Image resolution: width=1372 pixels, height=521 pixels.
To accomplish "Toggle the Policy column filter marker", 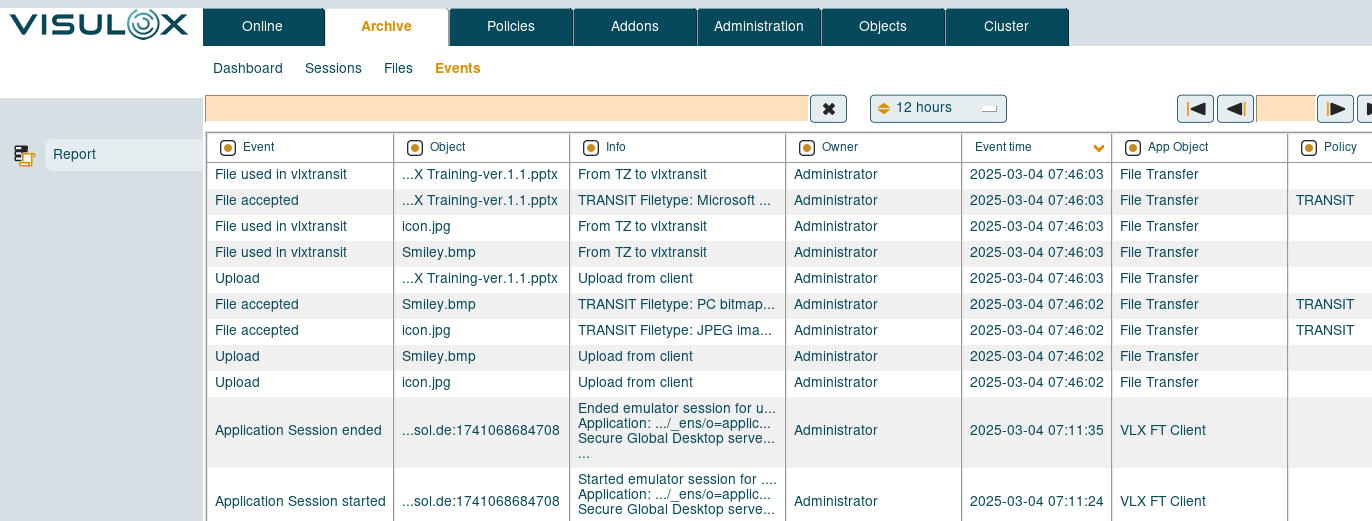I will 1309,147.
